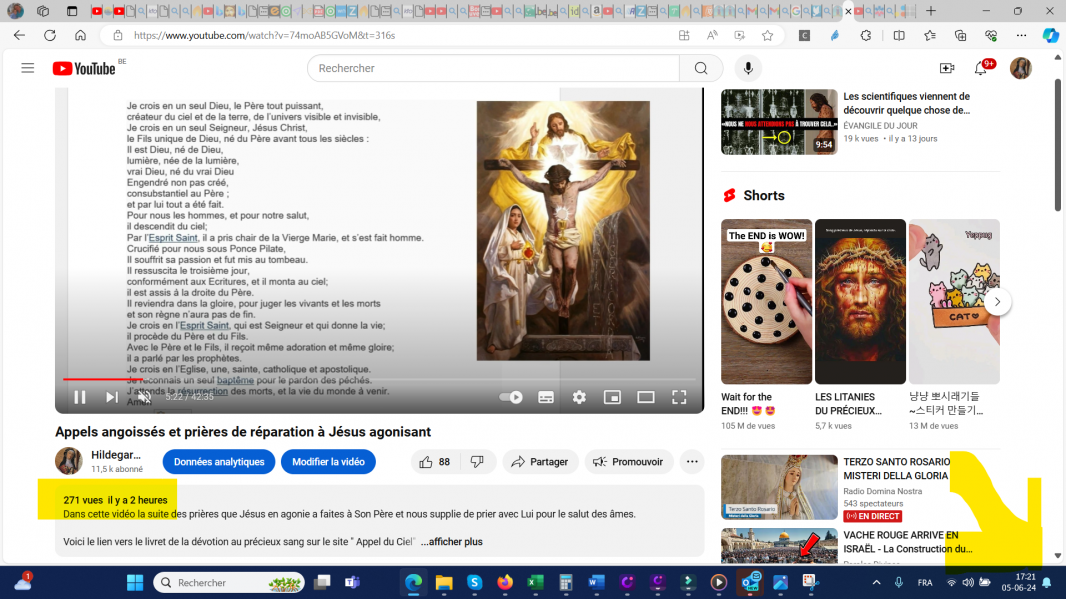
Task: Enter full screen mode
Action: [679, 397]
